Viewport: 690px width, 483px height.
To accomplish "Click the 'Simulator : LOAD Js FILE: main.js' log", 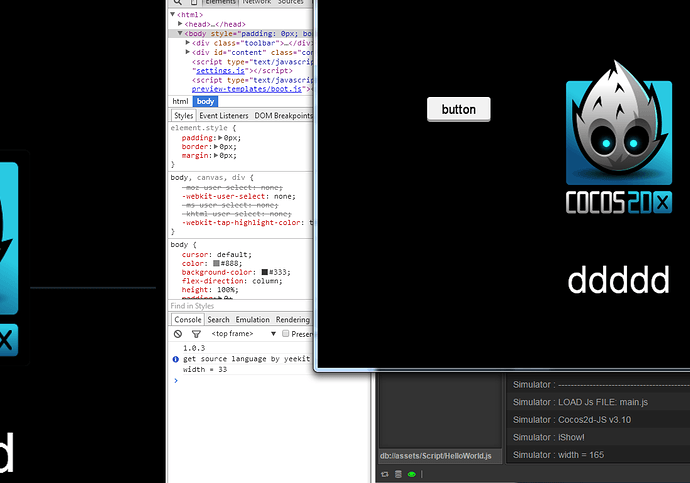I will 580,402.
